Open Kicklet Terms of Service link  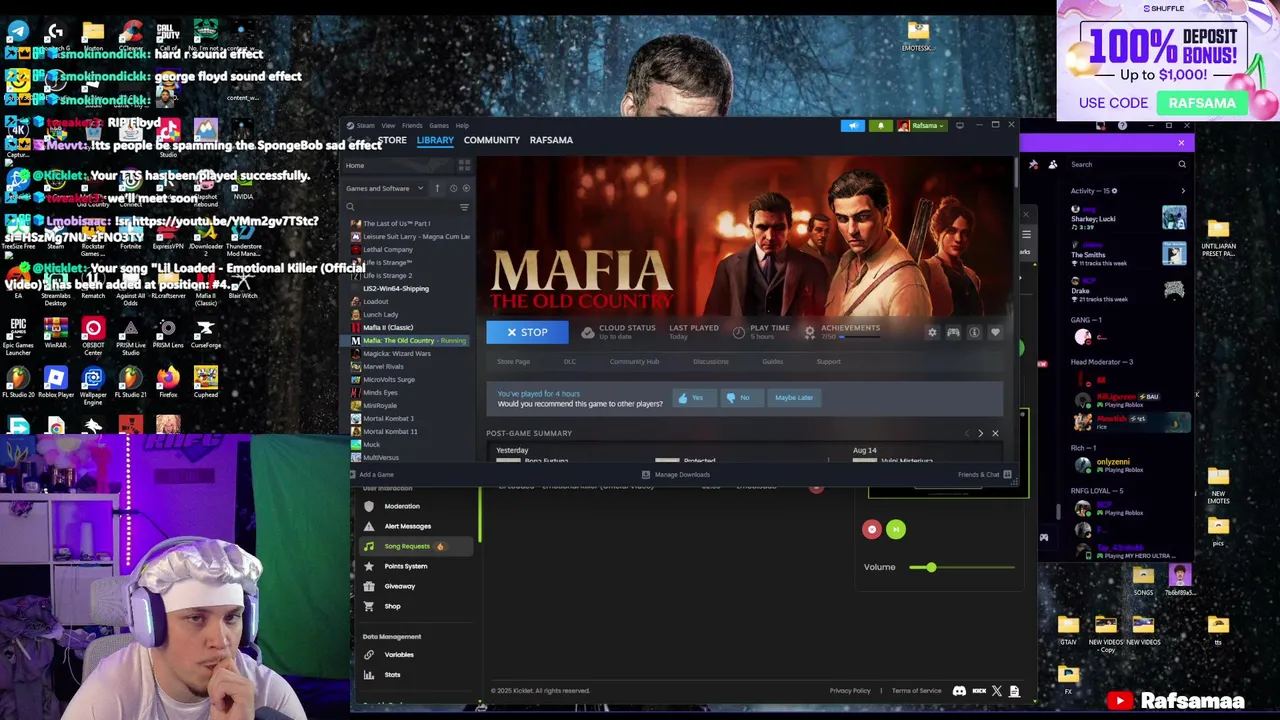[917, 691]
